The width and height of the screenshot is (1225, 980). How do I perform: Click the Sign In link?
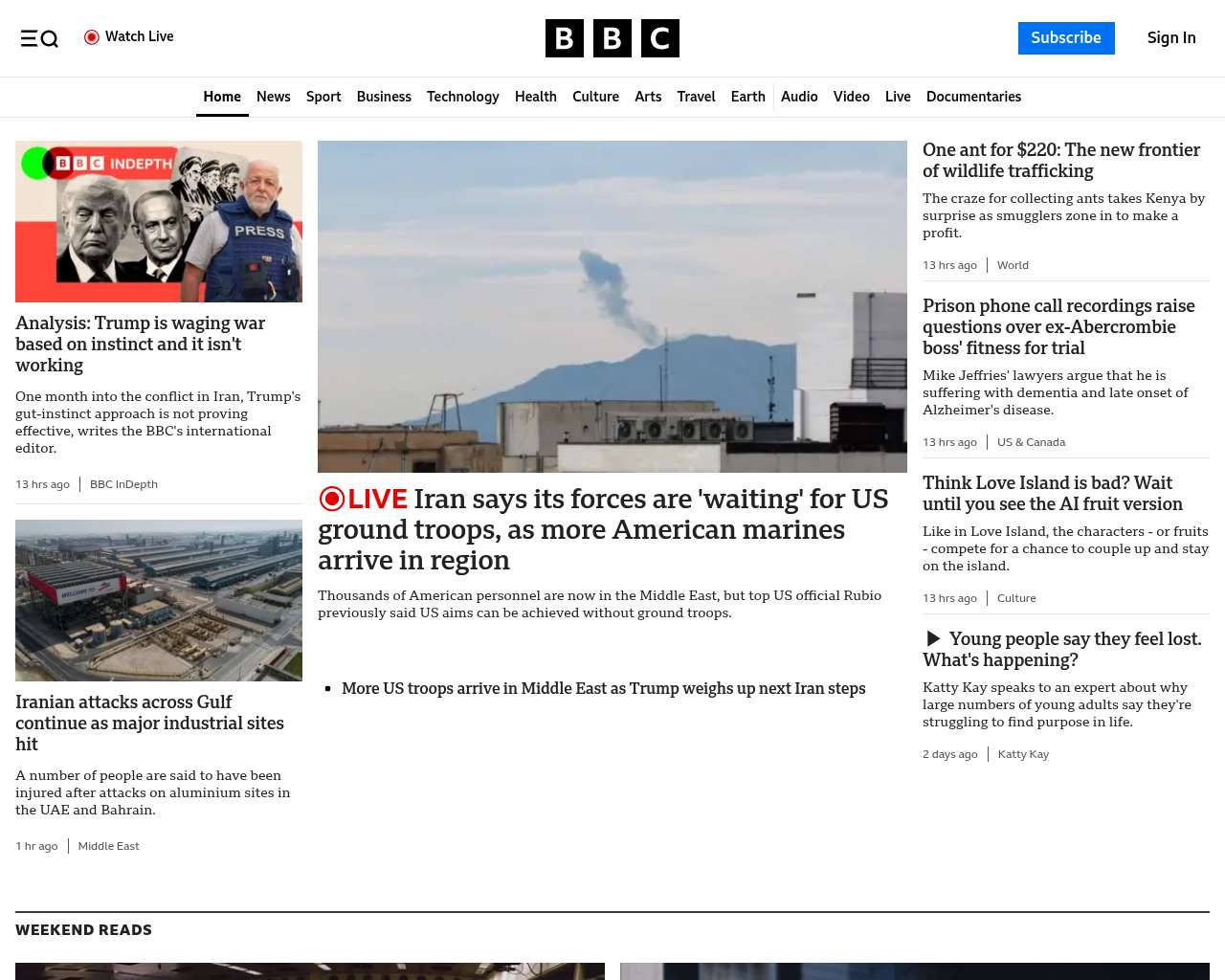pos(1171,38)
